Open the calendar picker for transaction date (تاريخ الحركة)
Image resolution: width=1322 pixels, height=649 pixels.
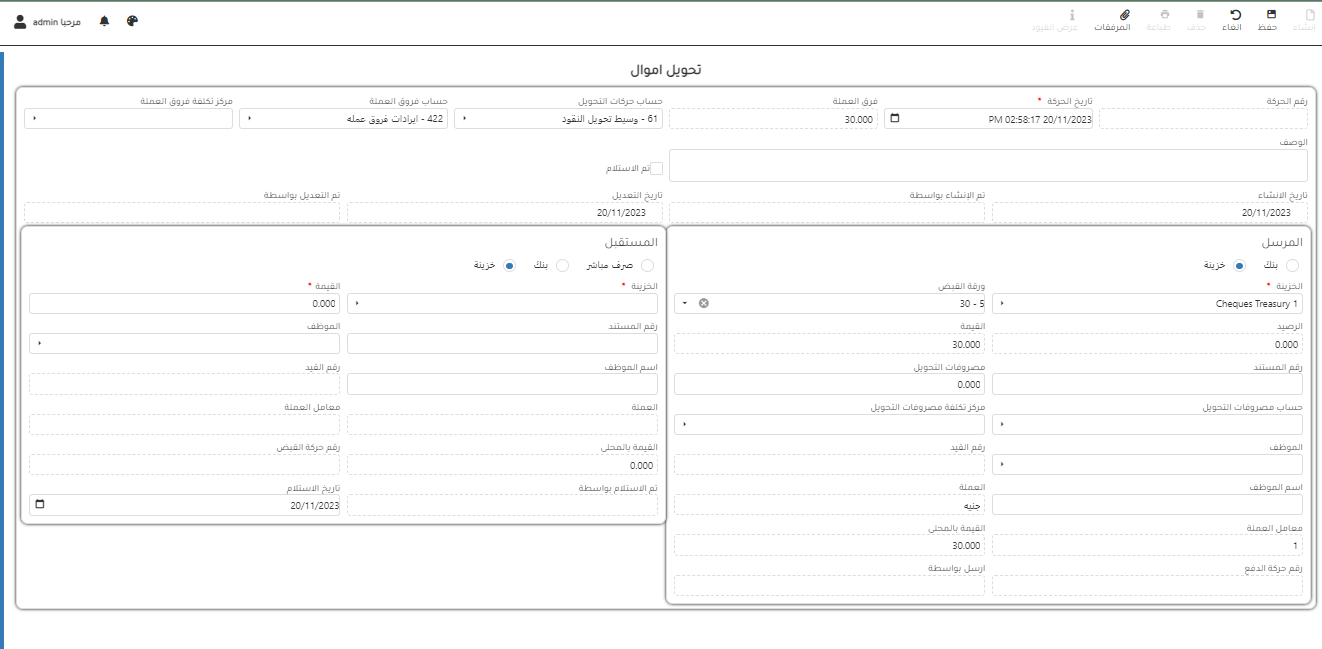point(894,119)
